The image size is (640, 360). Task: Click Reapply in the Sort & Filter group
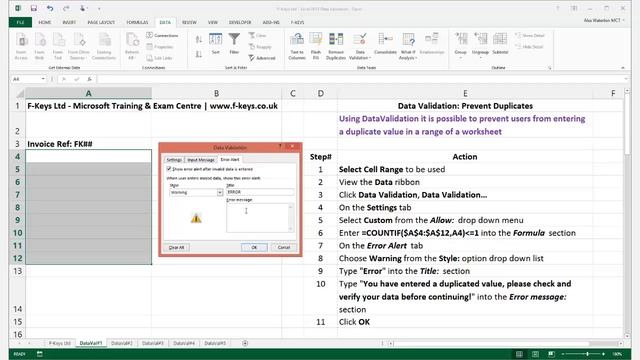(x=260, y=47)
